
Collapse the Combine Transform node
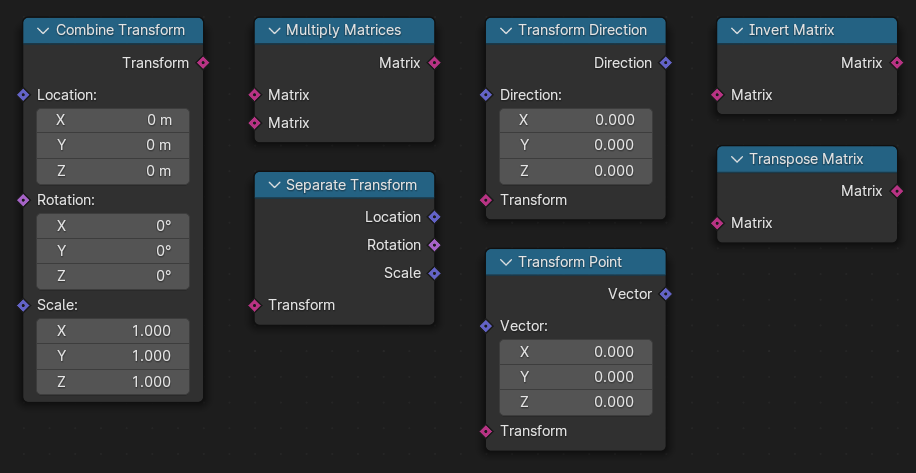(43, 30)
